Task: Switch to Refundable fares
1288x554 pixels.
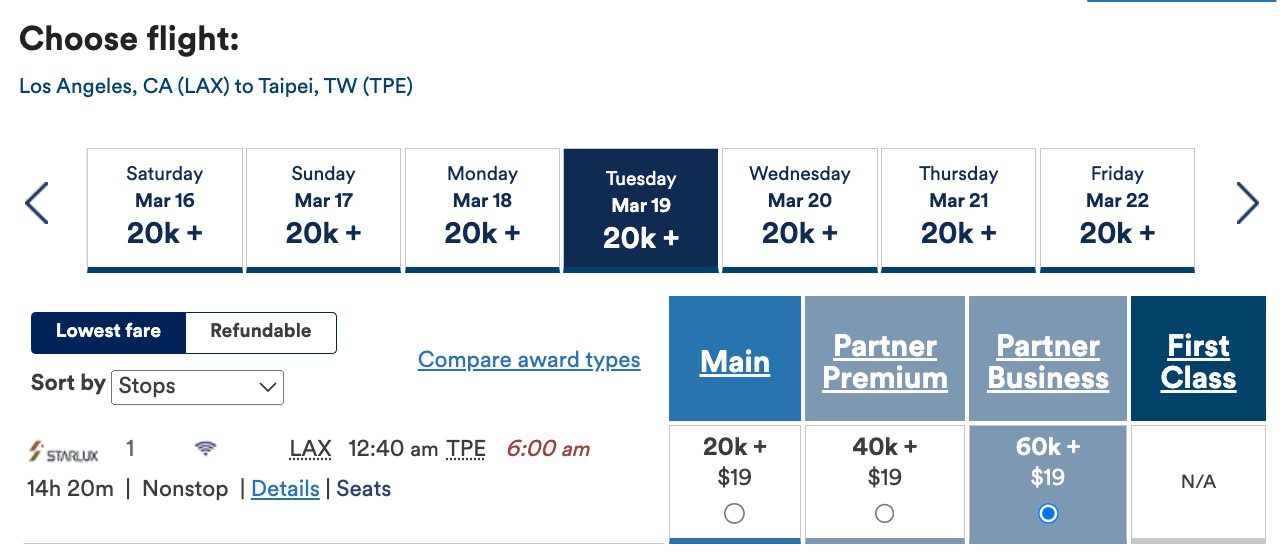Action: [x=260, y=332]
